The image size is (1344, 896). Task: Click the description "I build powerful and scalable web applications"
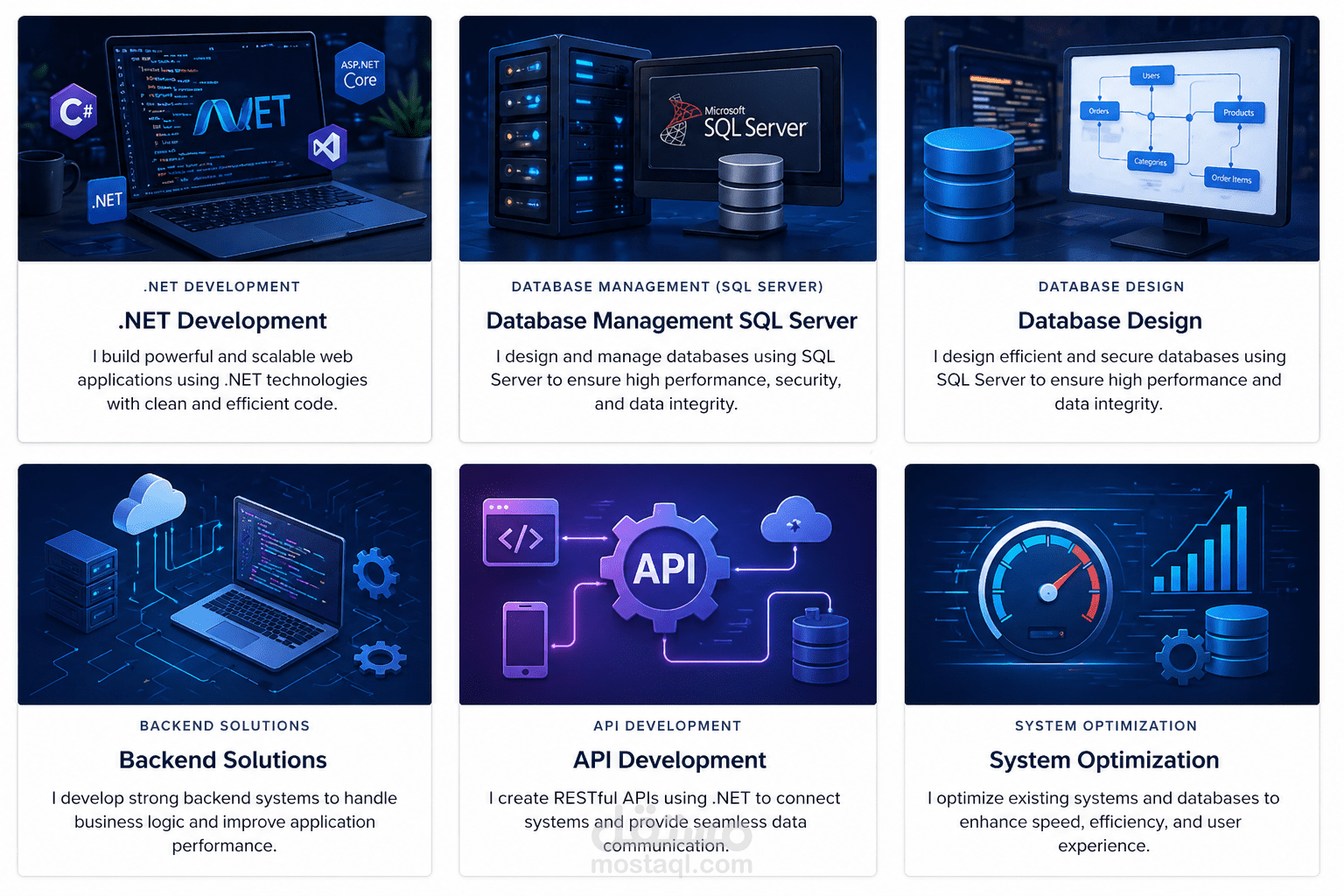coord(222,380)
